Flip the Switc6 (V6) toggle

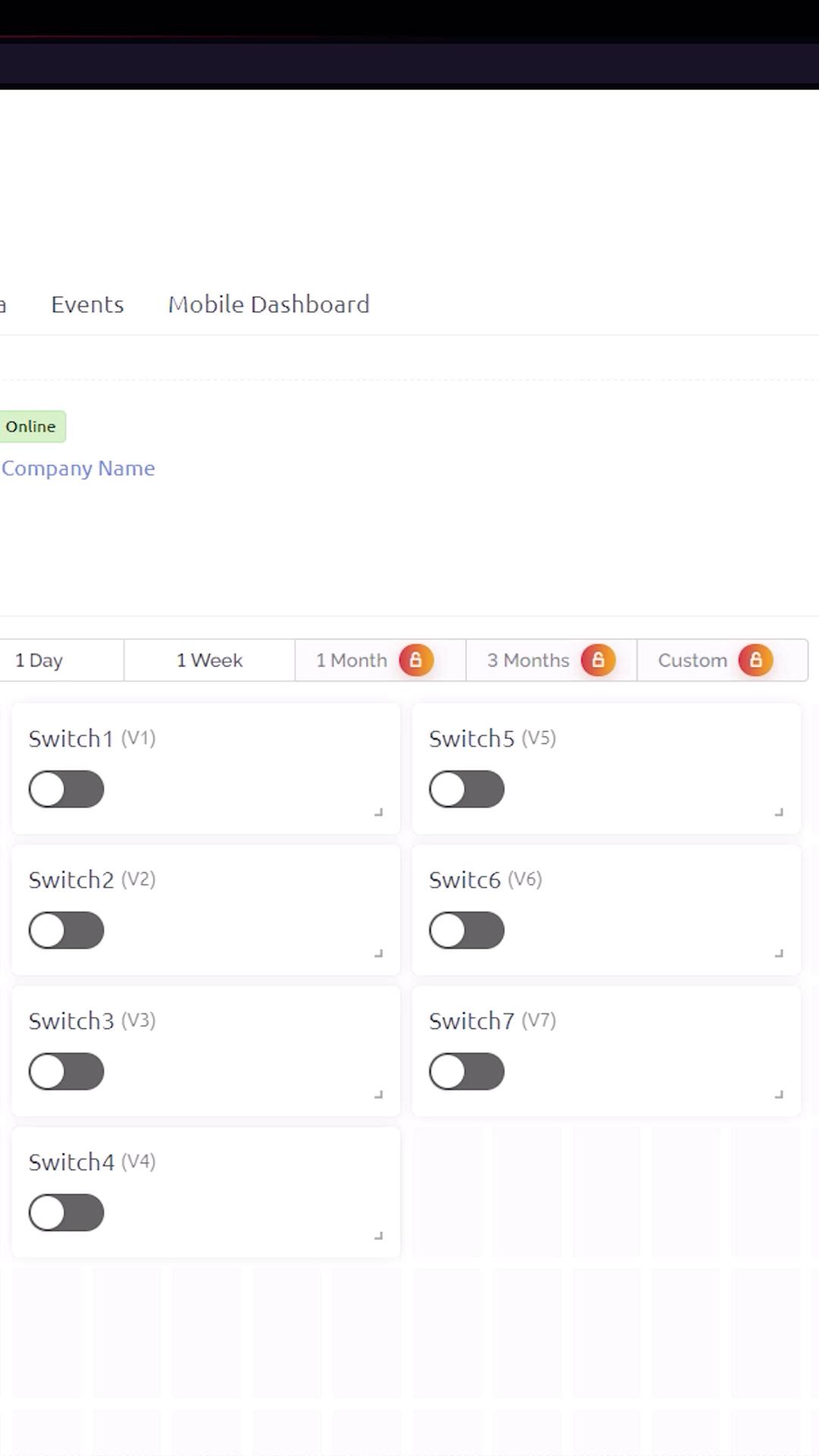pyautogui.click(x=466, y=930)
